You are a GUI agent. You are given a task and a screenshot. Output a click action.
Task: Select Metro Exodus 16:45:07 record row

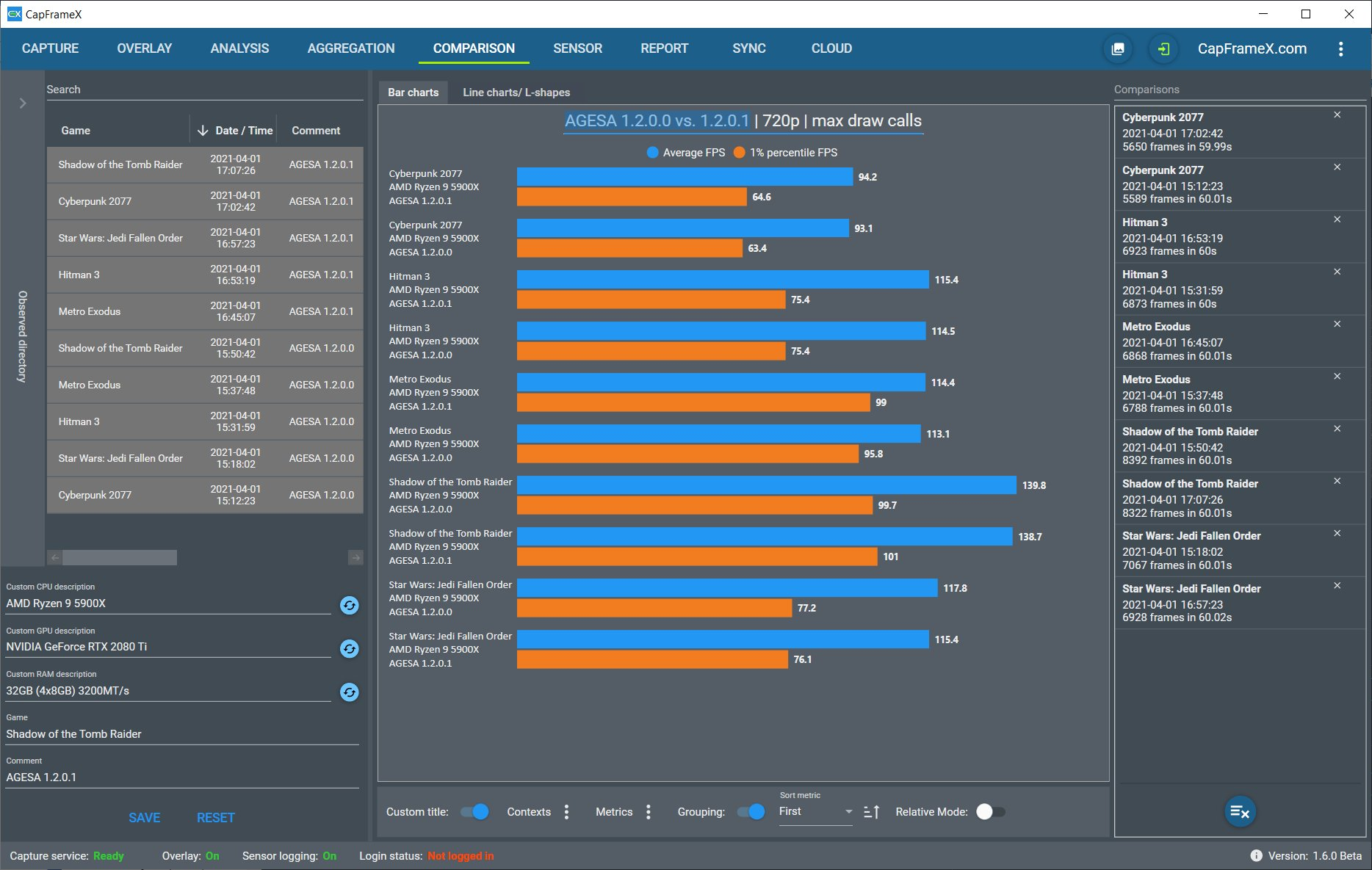coord(205,311)
